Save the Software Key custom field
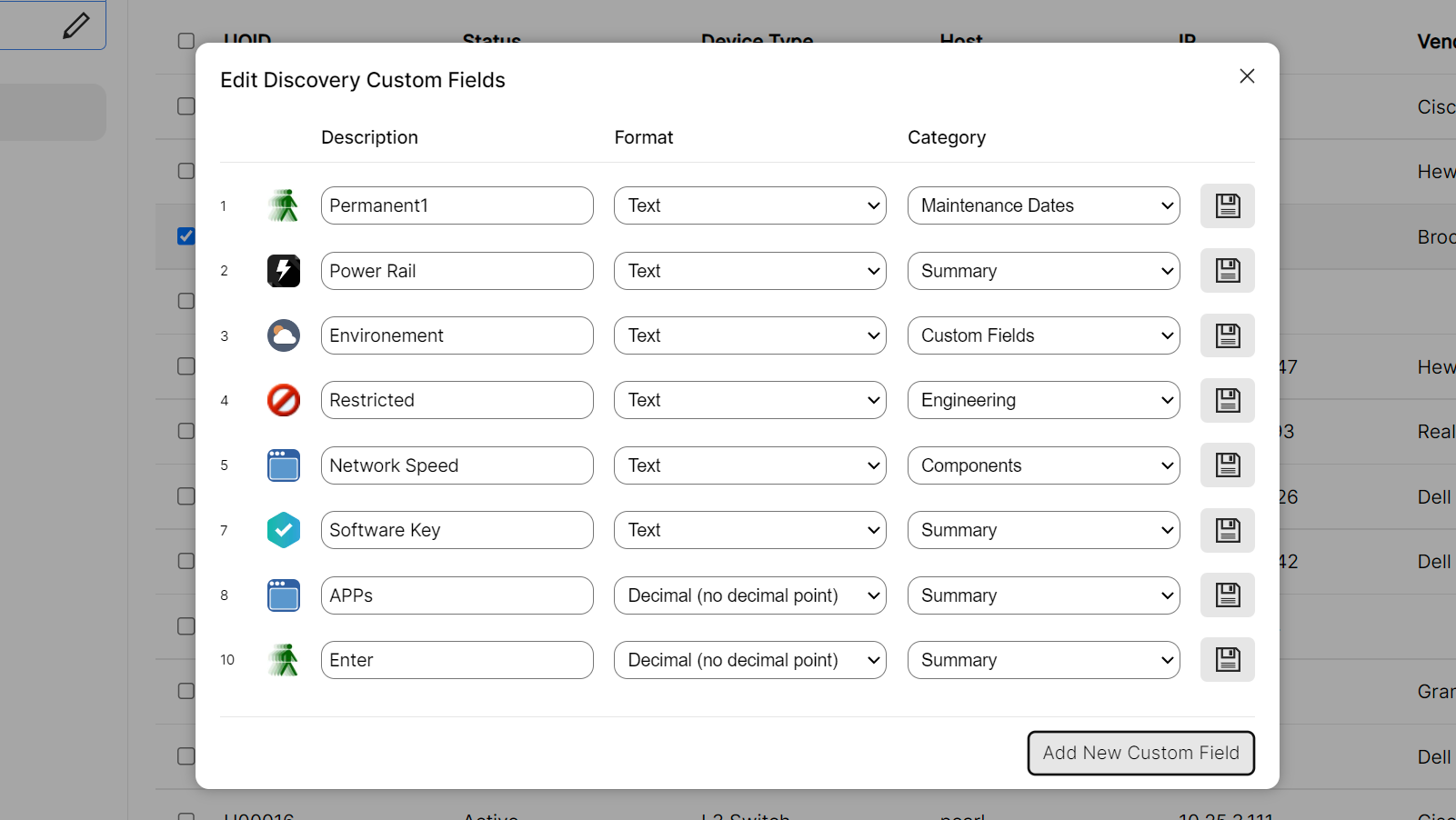Viewport: 1456px width, 820px height. click(x=1228, y=530)
